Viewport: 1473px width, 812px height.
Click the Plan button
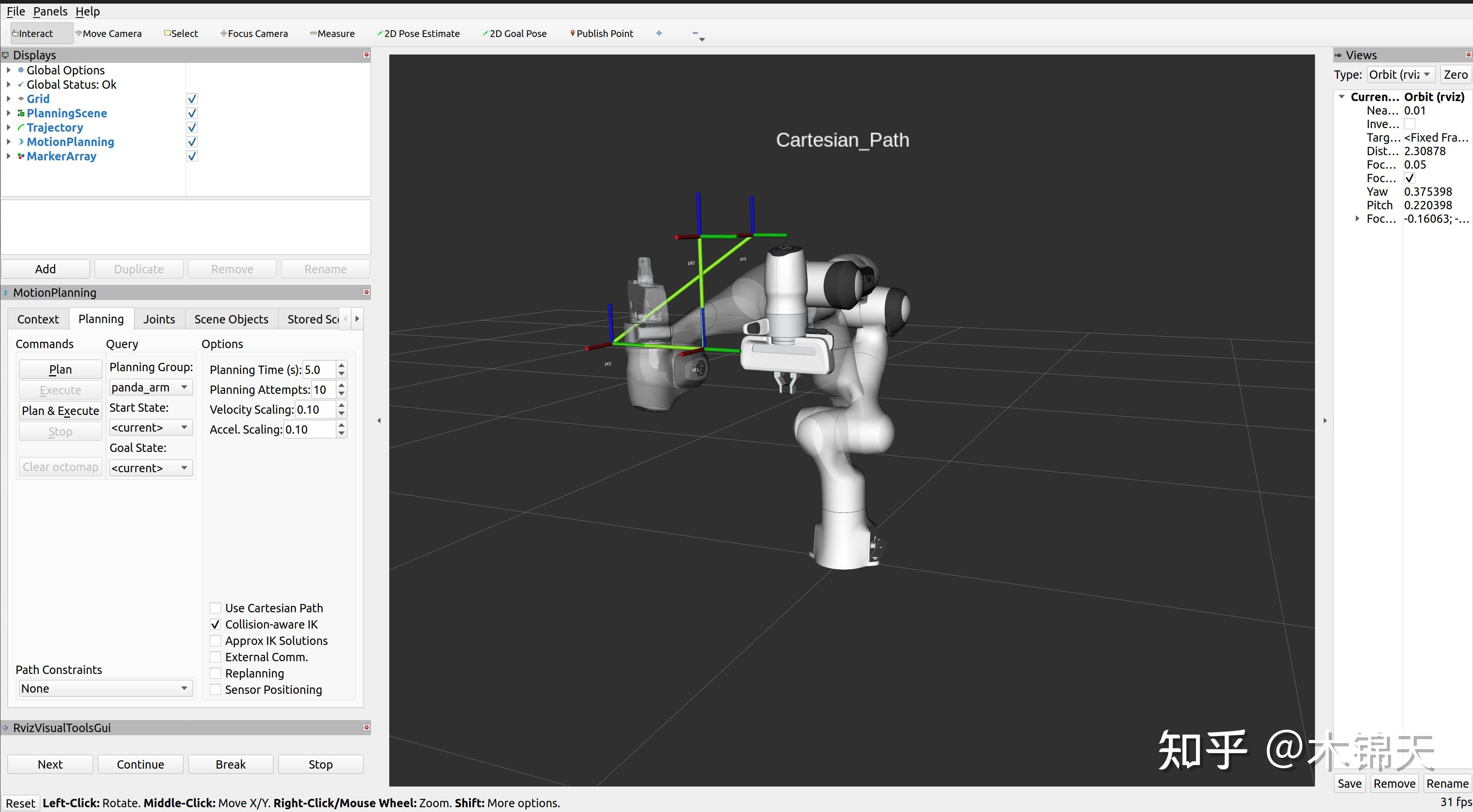60,369
